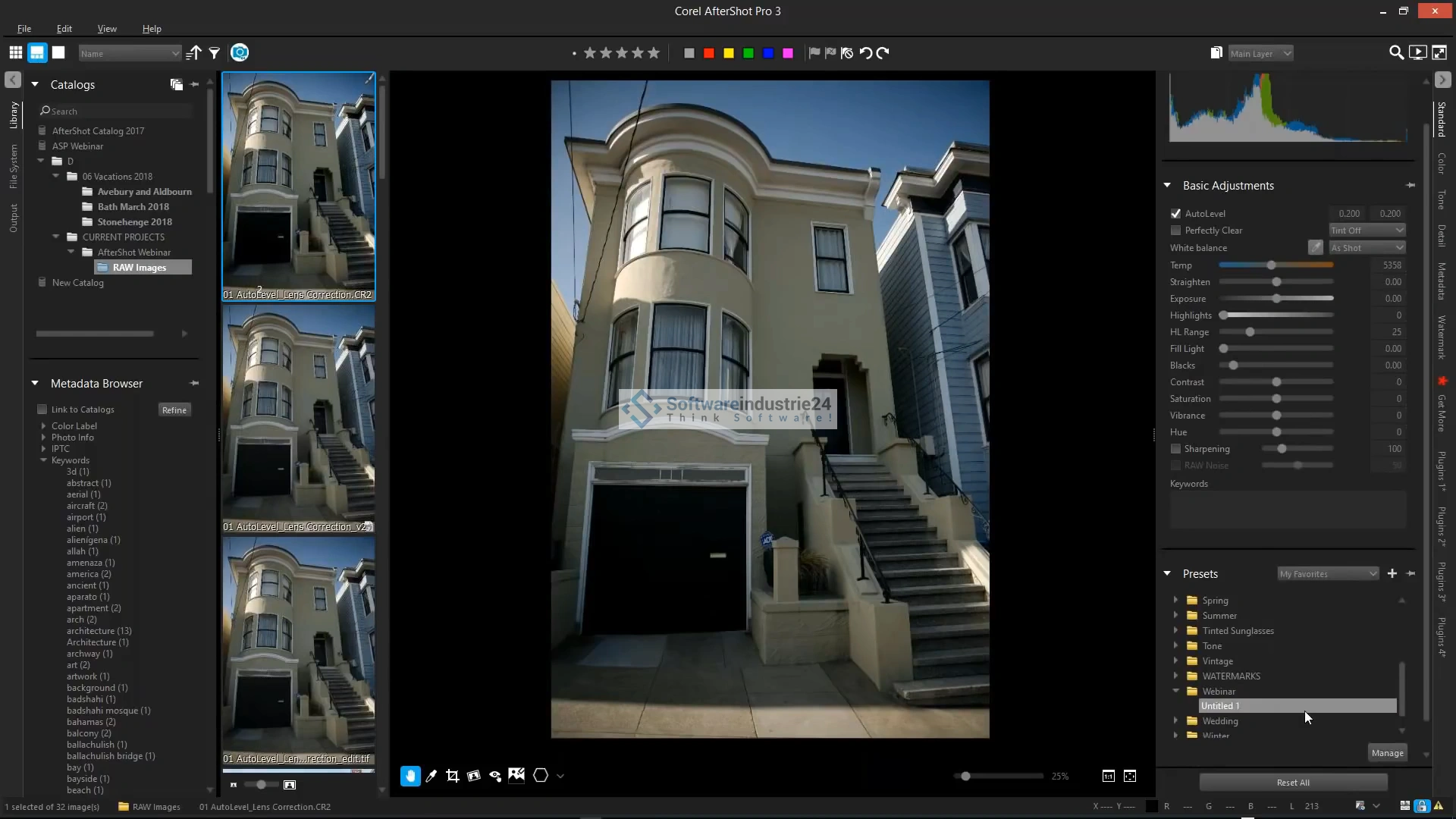Click the Reset All button

1293,783
